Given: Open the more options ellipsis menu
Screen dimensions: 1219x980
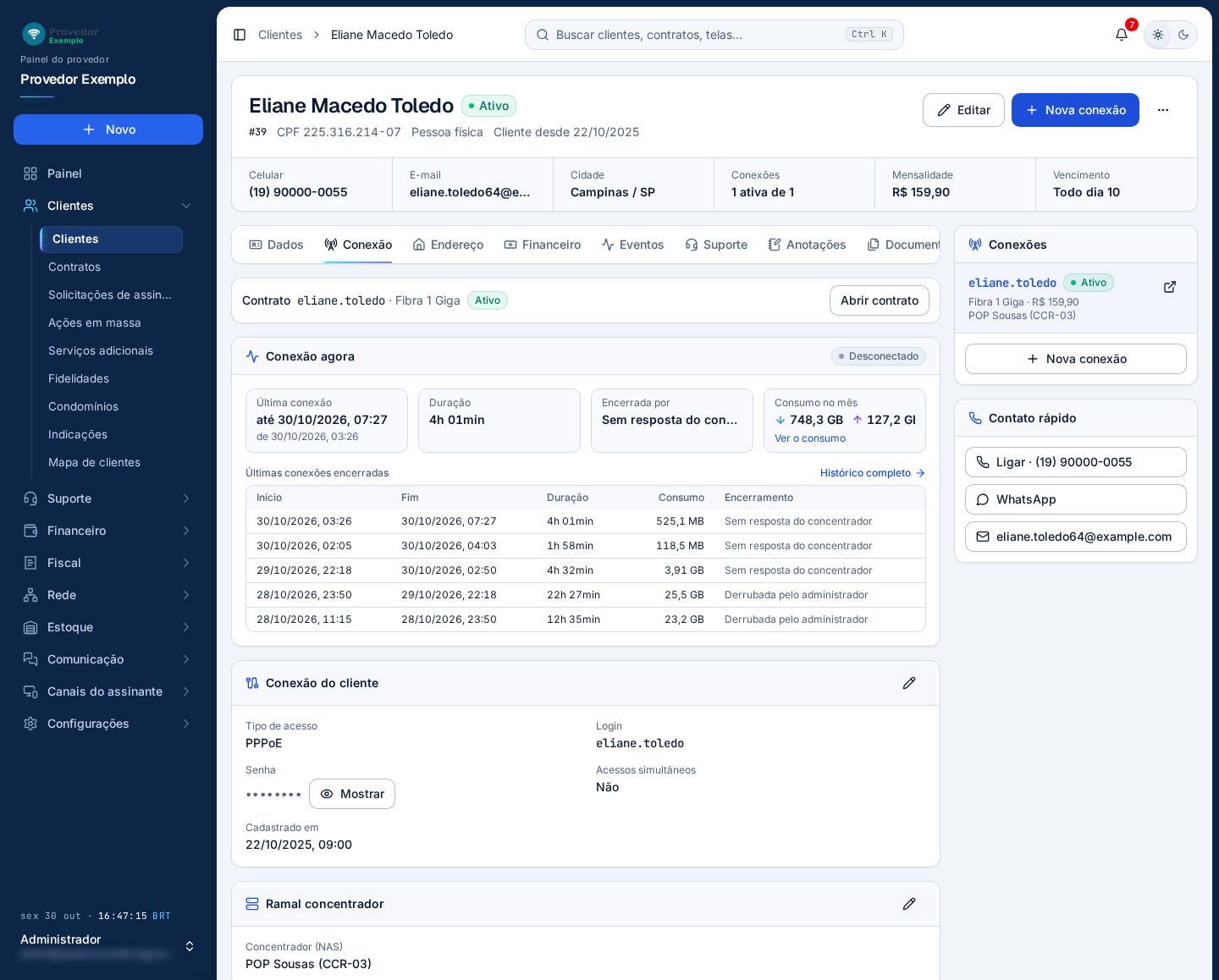Looking at the screenshot, I should pyautogui.click(x=1163, y=110).
